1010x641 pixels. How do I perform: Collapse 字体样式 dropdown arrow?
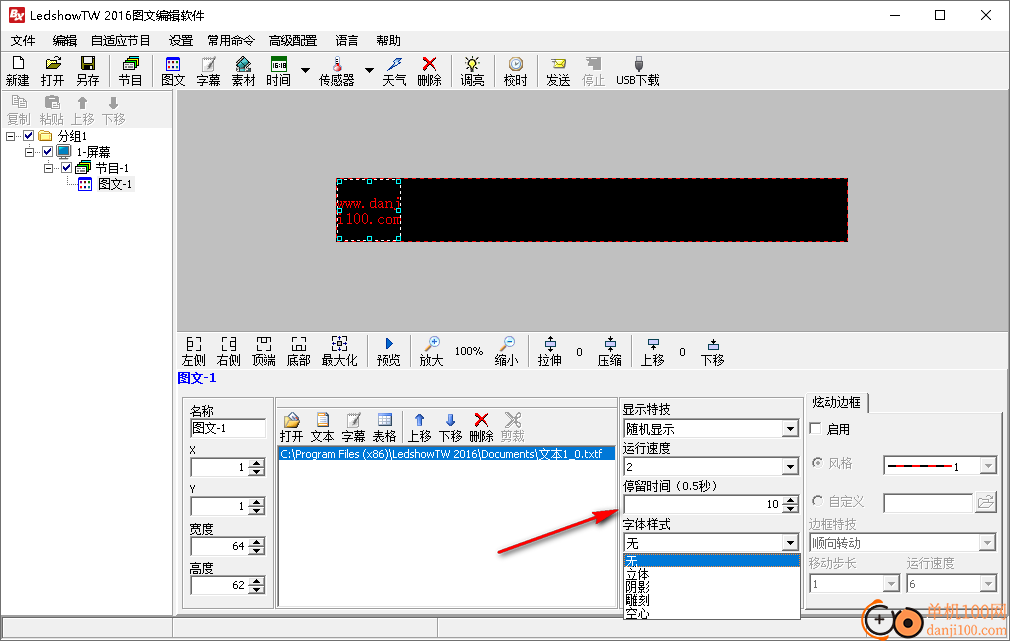(x=790, y=543)
